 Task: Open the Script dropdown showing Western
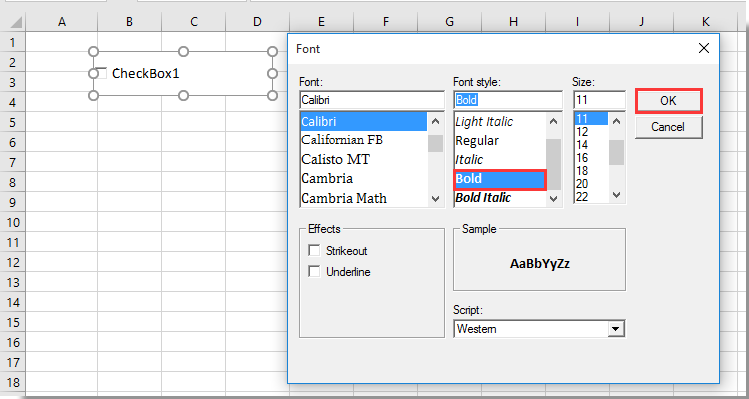(617, 329)
